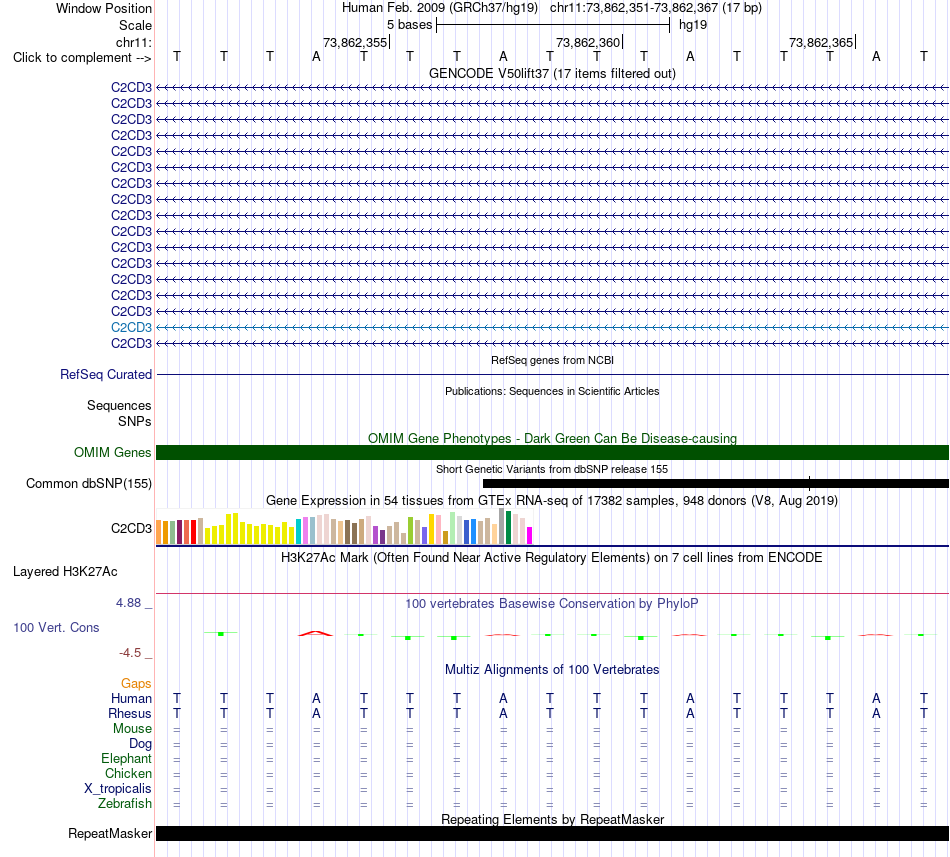Viewport: 950px width, 857px height.
Task: Click position marker 73,862,360 on ruler
Action: (588, 42)
